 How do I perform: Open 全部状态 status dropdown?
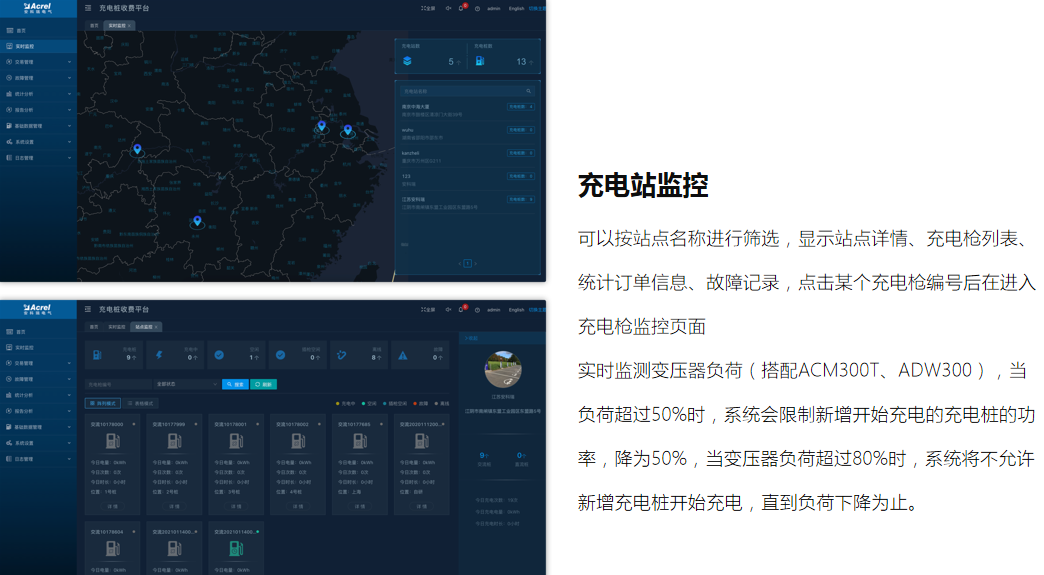186,384
